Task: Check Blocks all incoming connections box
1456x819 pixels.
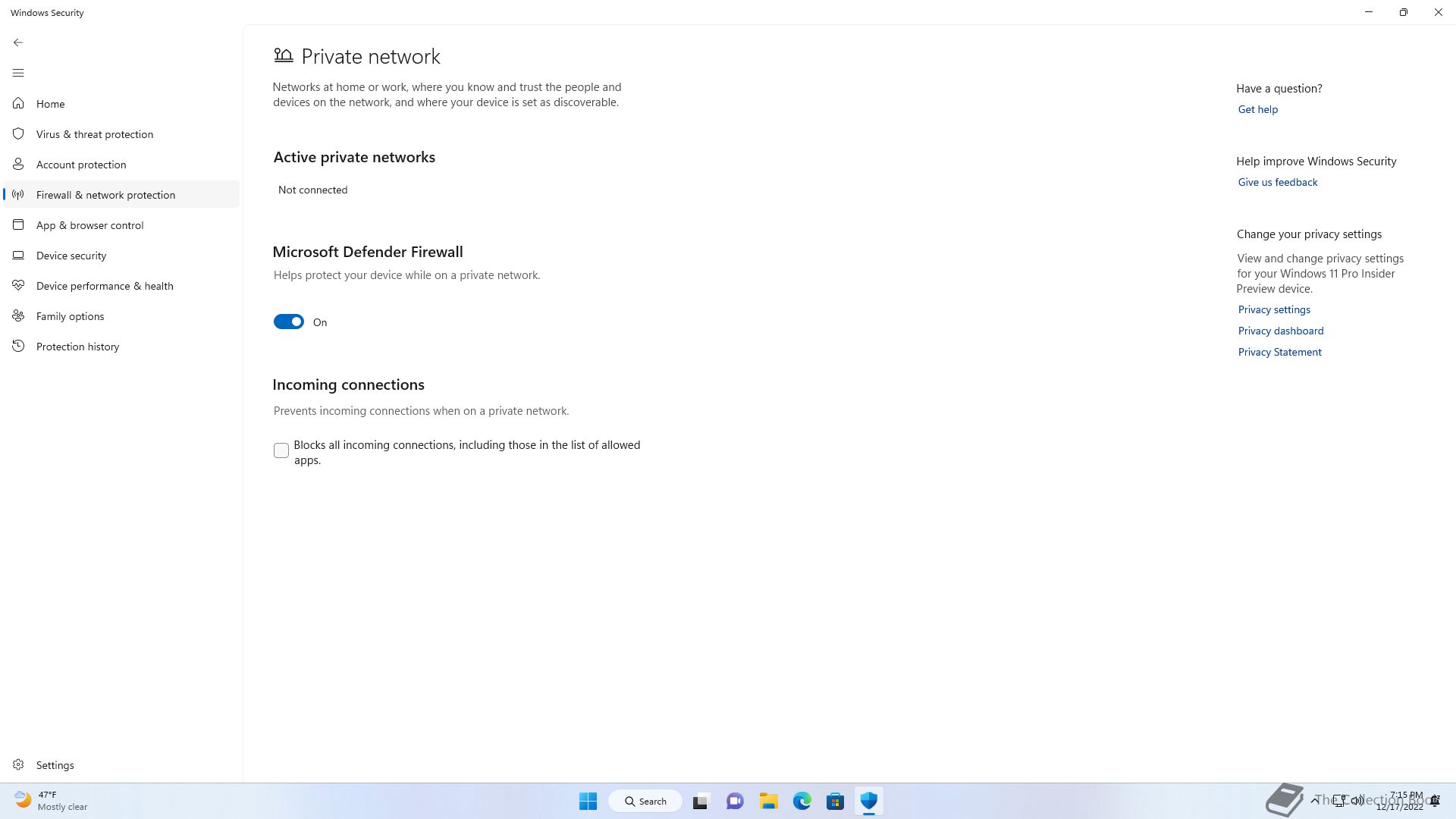Action: (281, 450)
